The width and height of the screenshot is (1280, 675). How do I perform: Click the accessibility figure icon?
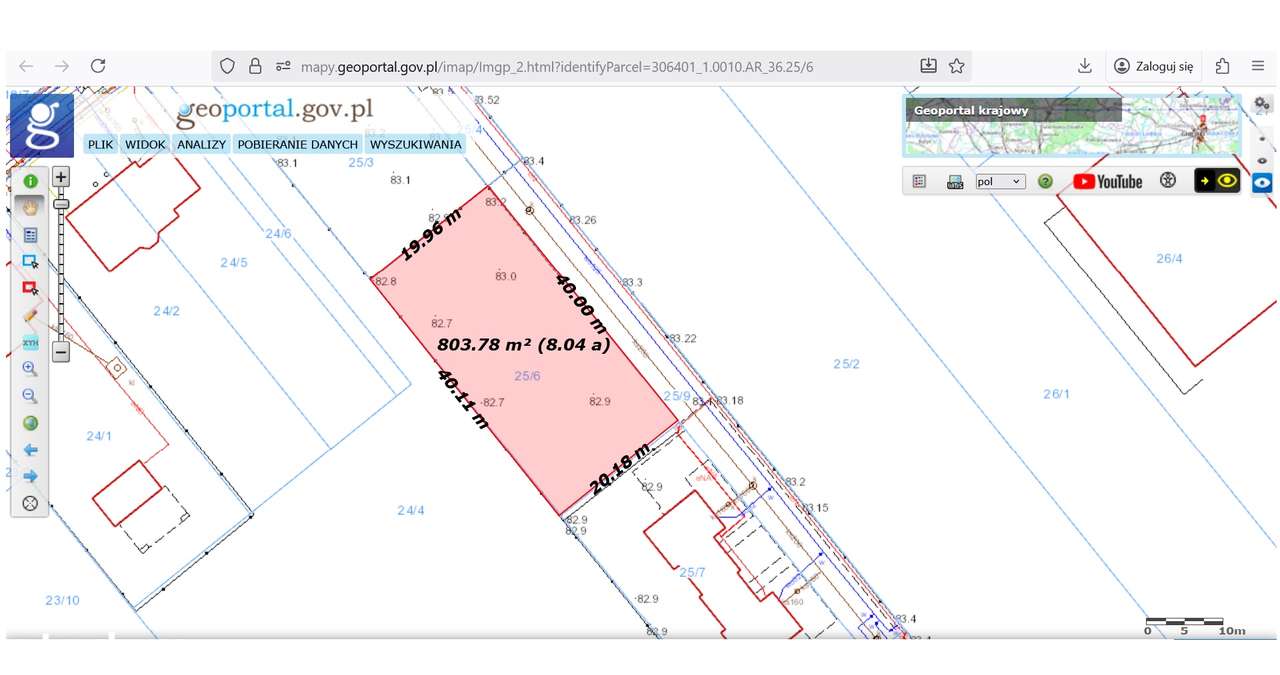pos(1167,181)
